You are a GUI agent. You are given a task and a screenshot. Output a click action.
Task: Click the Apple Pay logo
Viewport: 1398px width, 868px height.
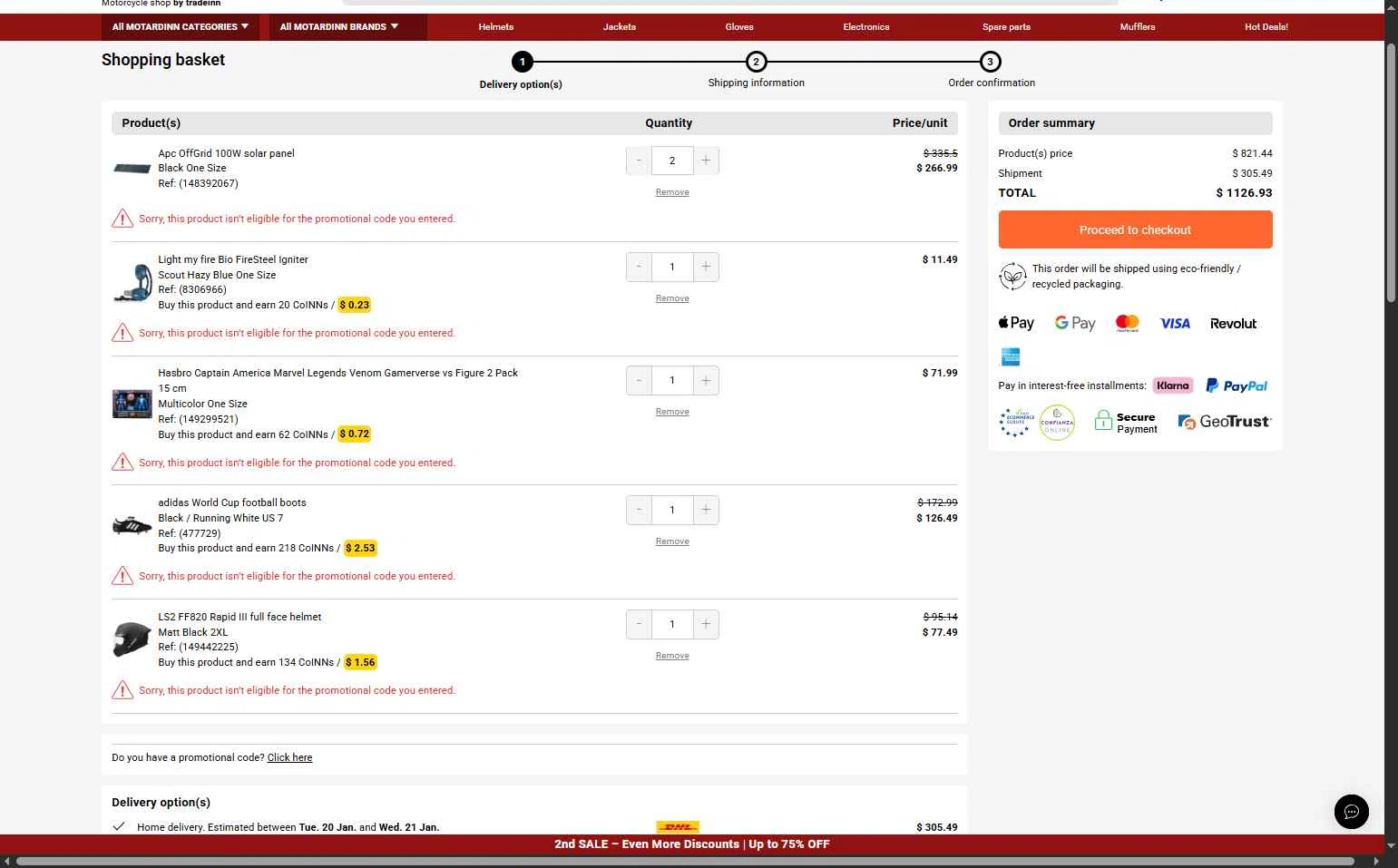point(1016,323)
